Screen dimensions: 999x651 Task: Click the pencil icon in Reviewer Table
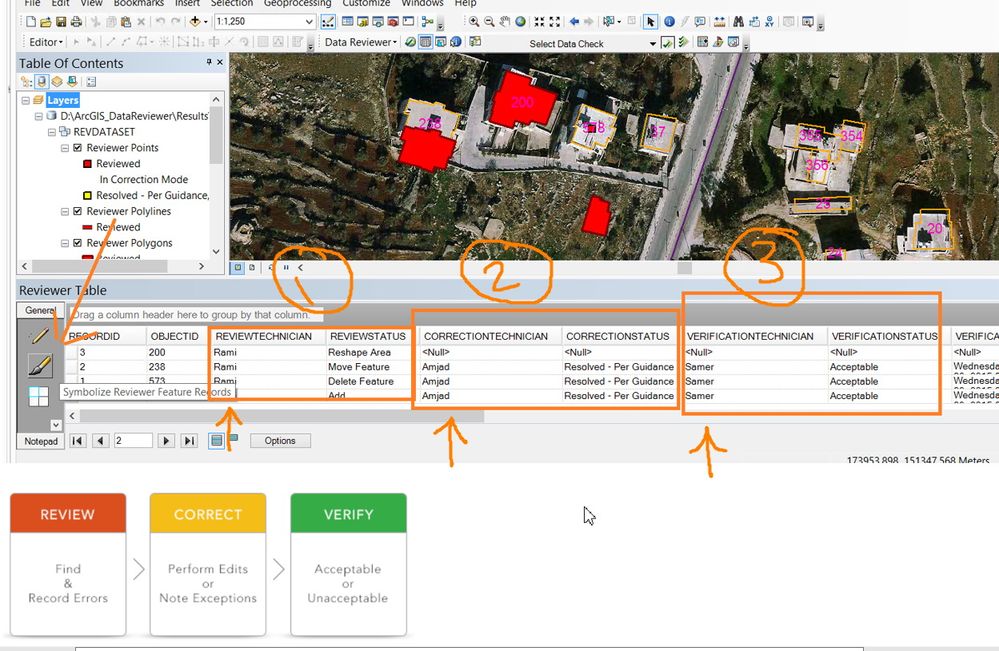tap(40, 338)
